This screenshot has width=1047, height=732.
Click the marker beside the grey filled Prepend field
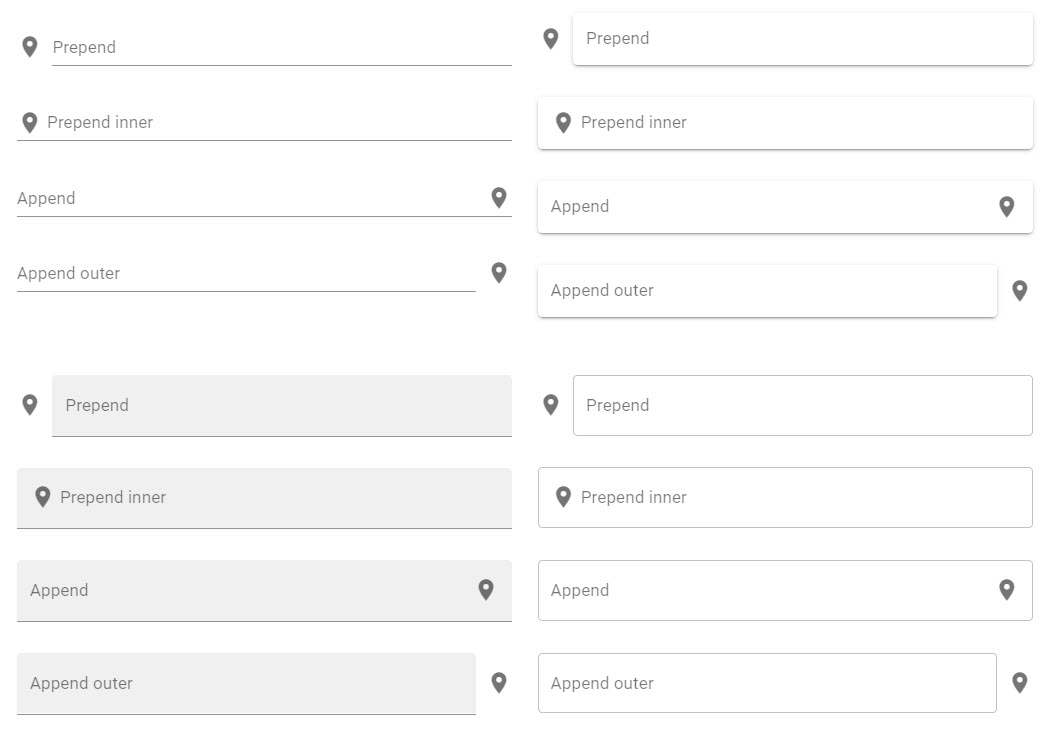(29, 405)
